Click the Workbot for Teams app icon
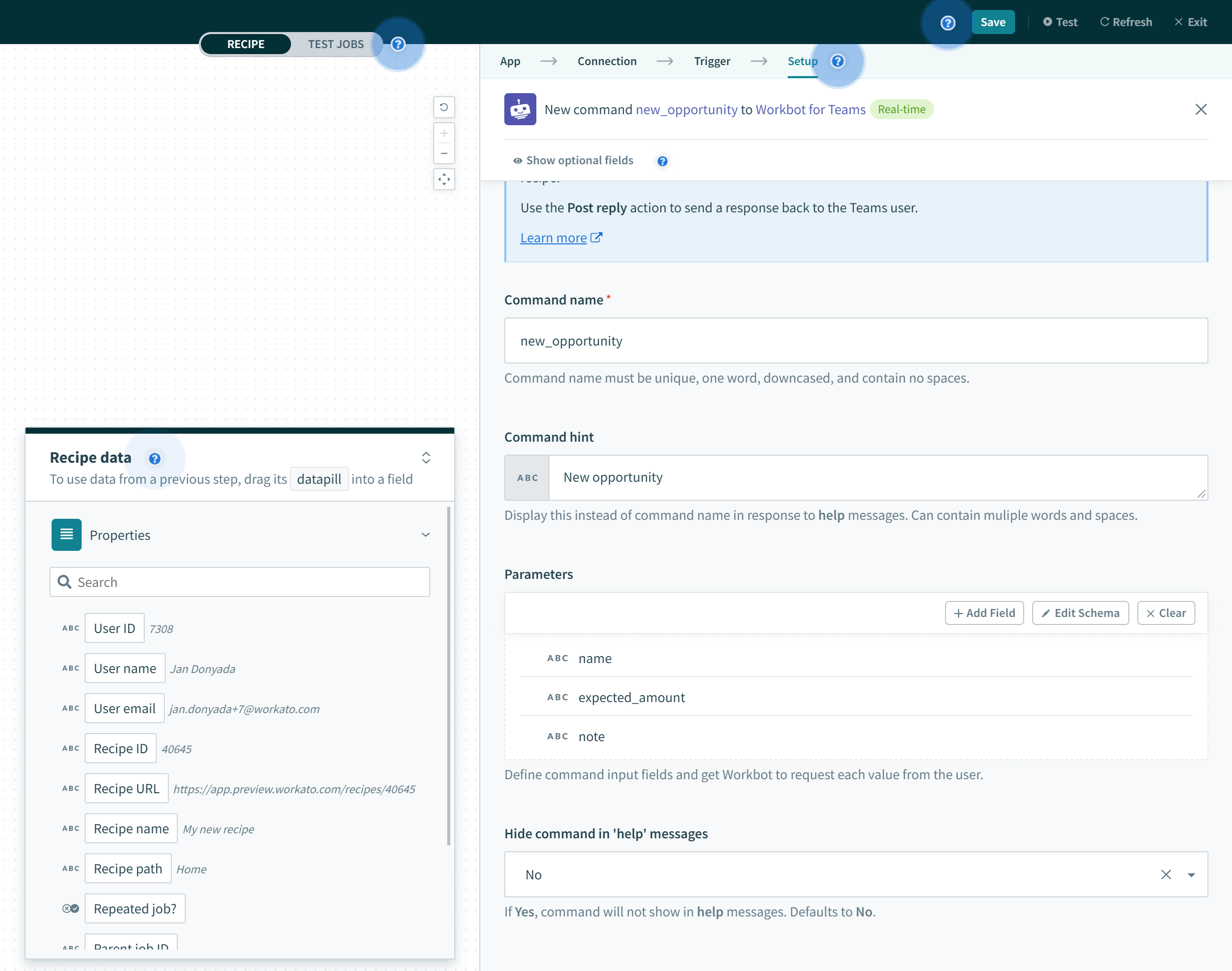 pos(520,109)
